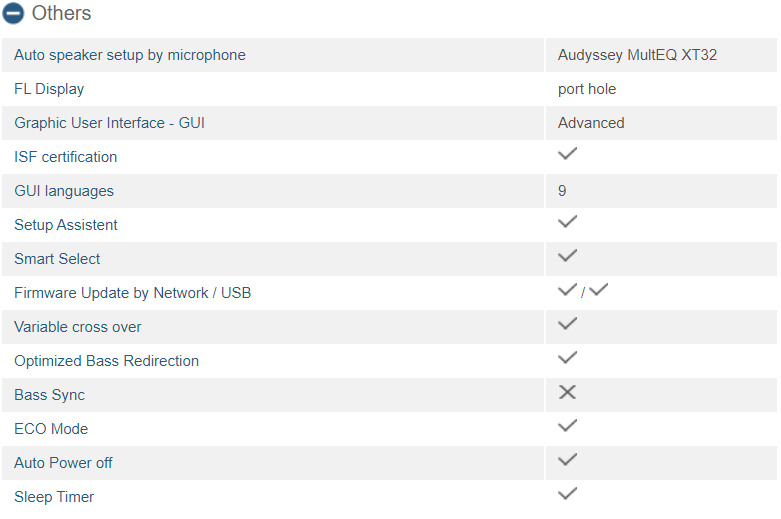Screen dimensions: 781x519
Task: Click the Optimized Bass Redirection checkmark
Action: [x=567, y=358]
